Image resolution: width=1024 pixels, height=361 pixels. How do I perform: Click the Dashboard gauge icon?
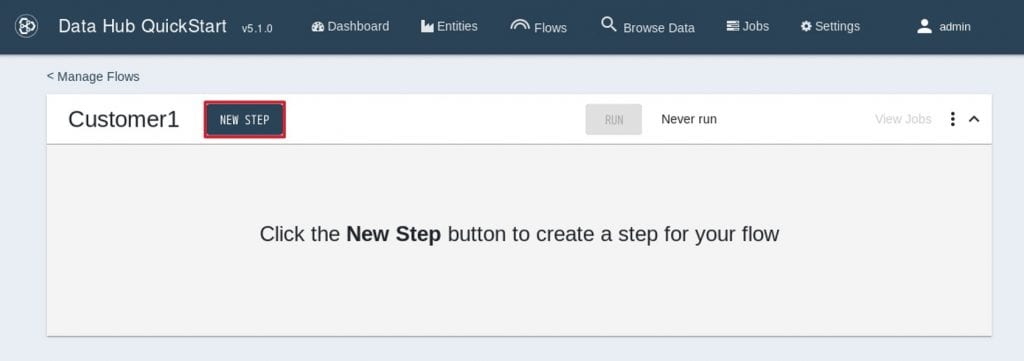[x=318, y=27]
